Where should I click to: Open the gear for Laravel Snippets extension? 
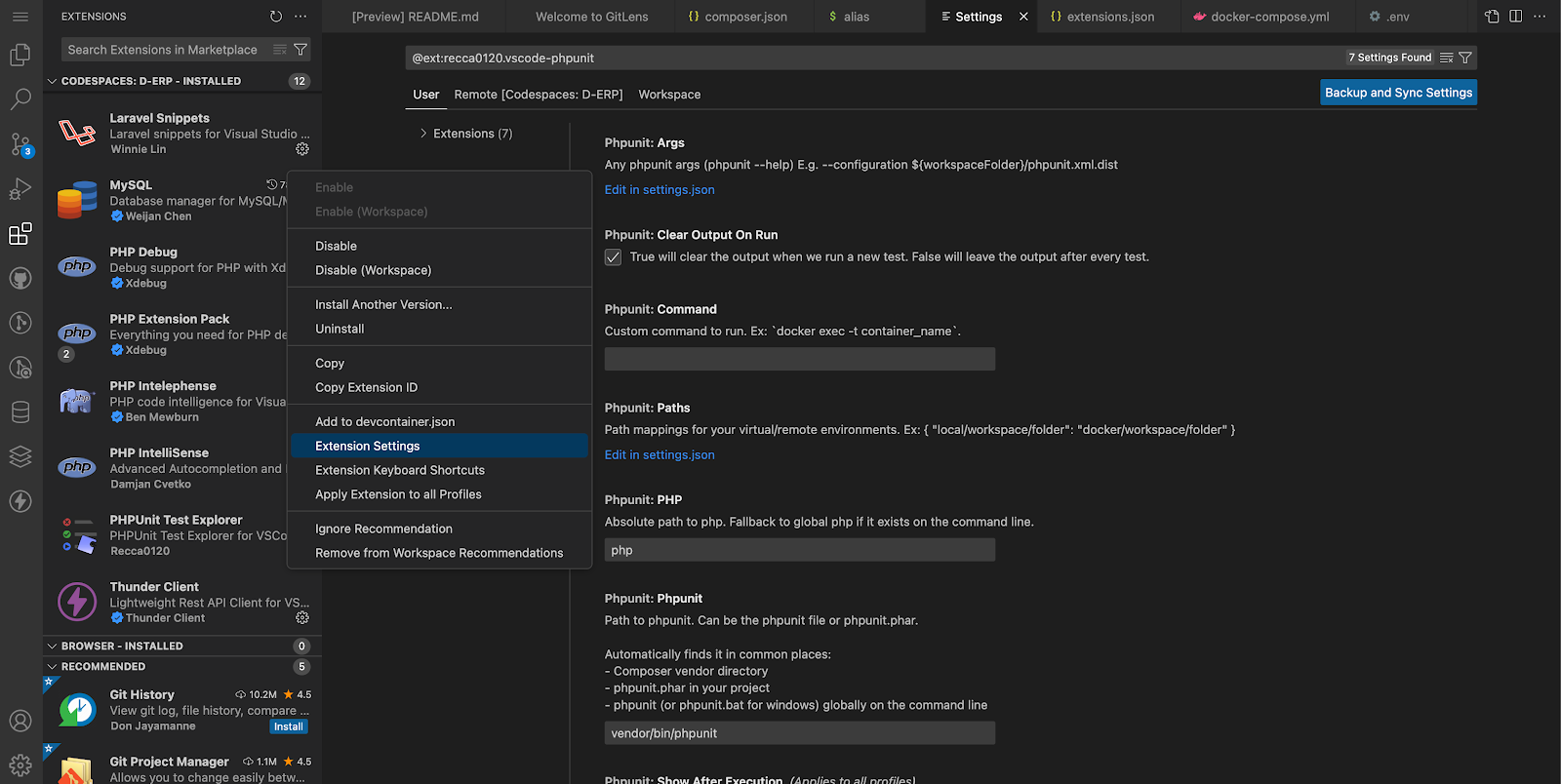click(x=302, y=149)
